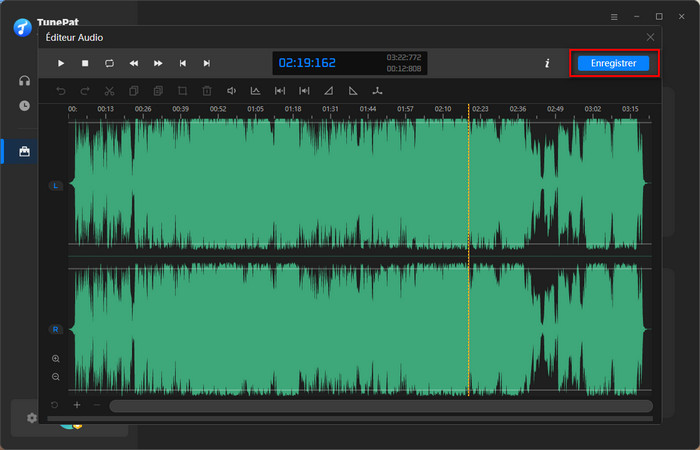Toggle the left channel L button
Screen dimensions: 700x450
(55, 186)
